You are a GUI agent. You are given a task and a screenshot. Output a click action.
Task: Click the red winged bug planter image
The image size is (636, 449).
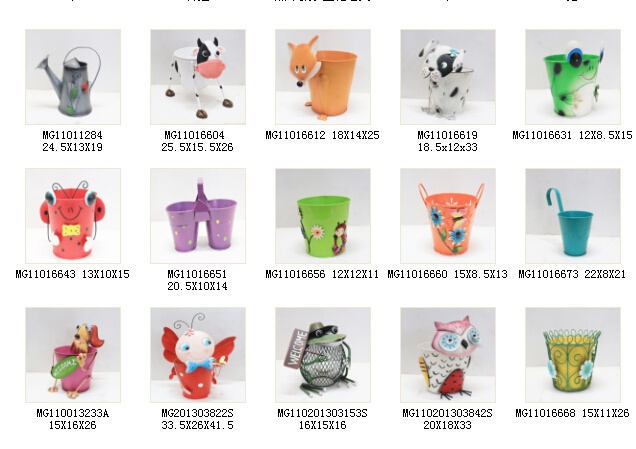click(198, 355)
